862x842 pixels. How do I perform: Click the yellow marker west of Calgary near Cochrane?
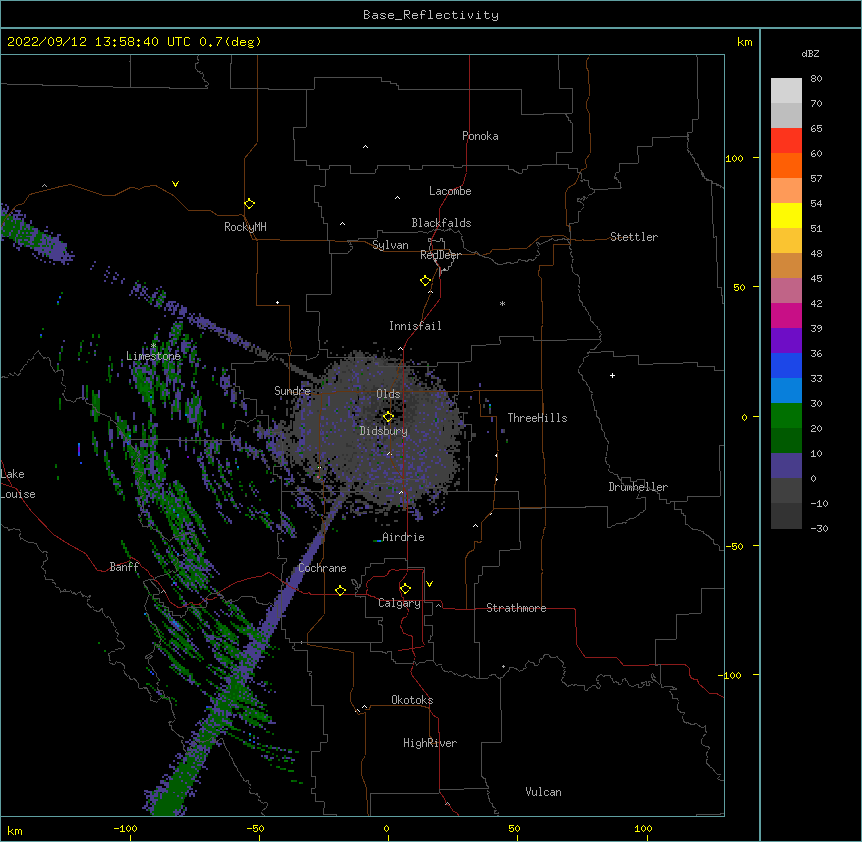340,590
